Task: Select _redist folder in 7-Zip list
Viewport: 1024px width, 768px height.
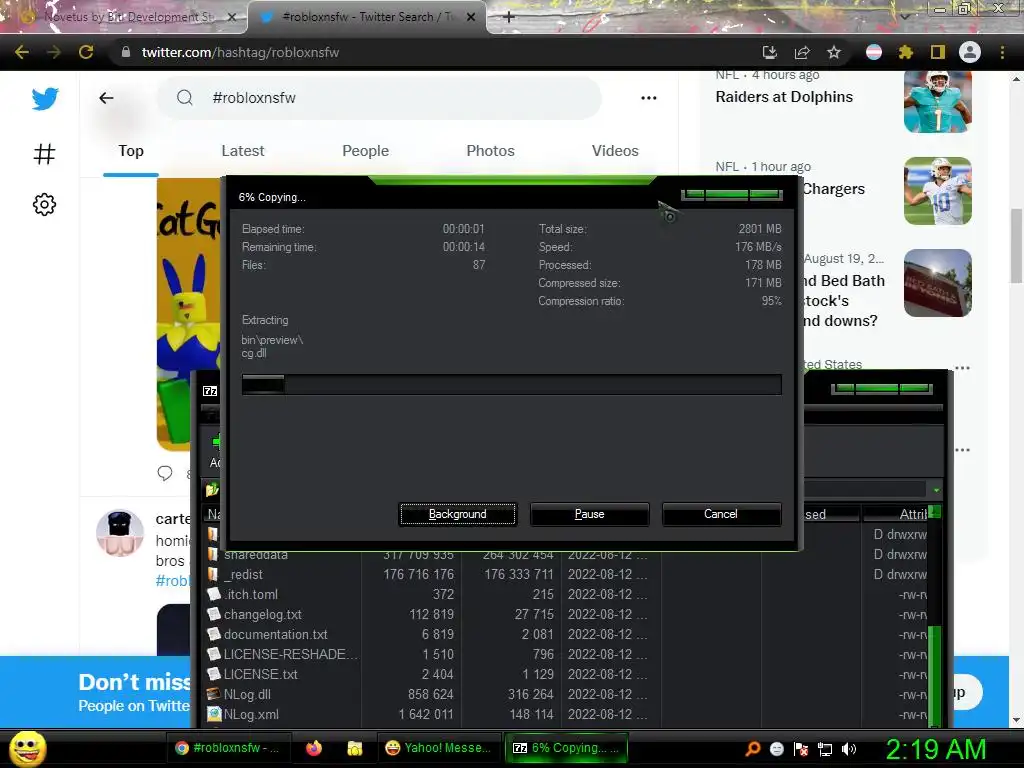Action: pos(243,575)
